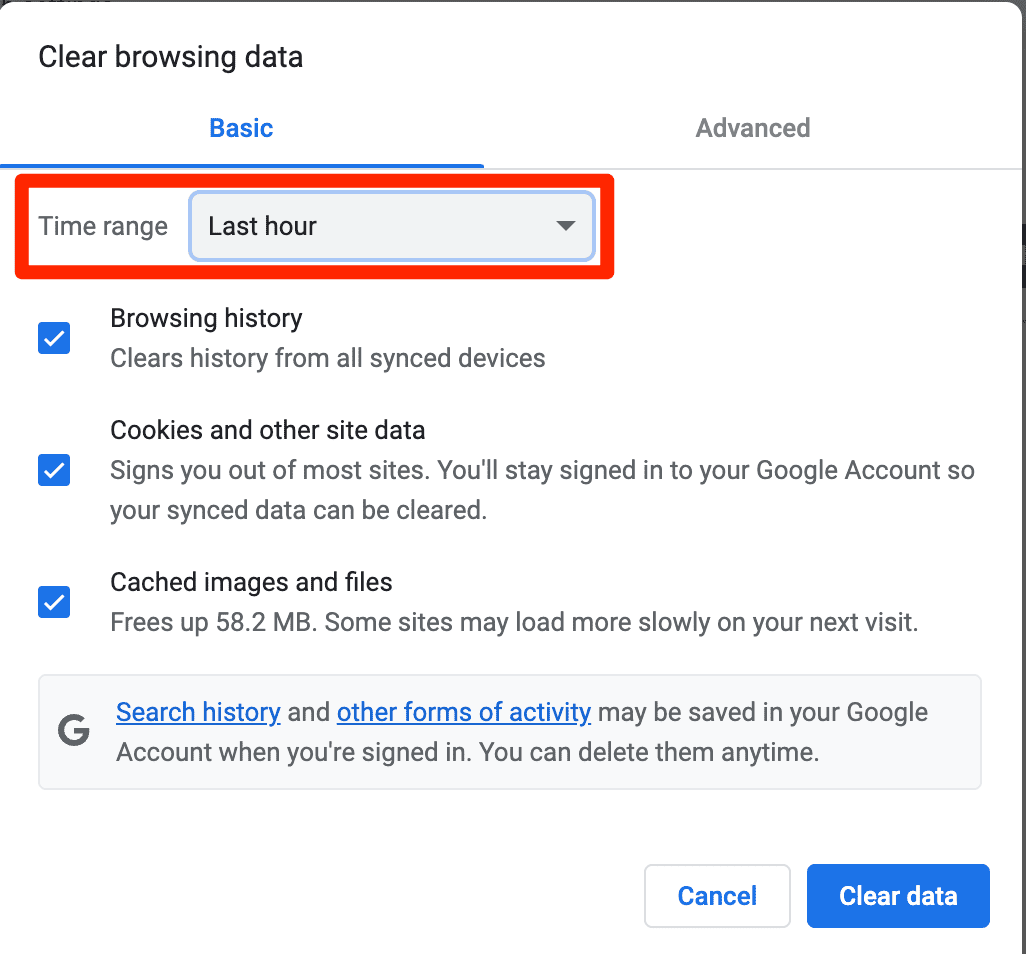Click the 'Clear browsing data' dialog title
The height and width of the screenshot is (954, 1026).
(170, 57)
